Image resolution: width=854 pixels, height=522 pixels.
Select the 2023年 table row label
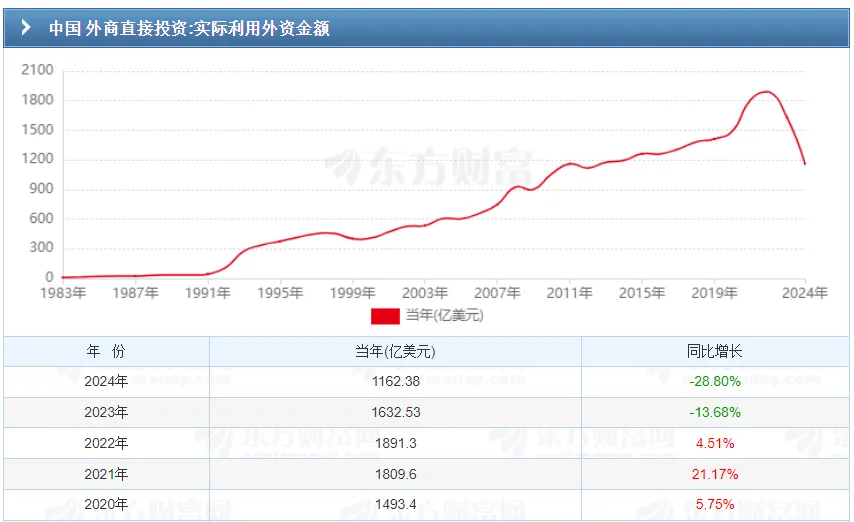pyautogui.click(x=107, y=412)
